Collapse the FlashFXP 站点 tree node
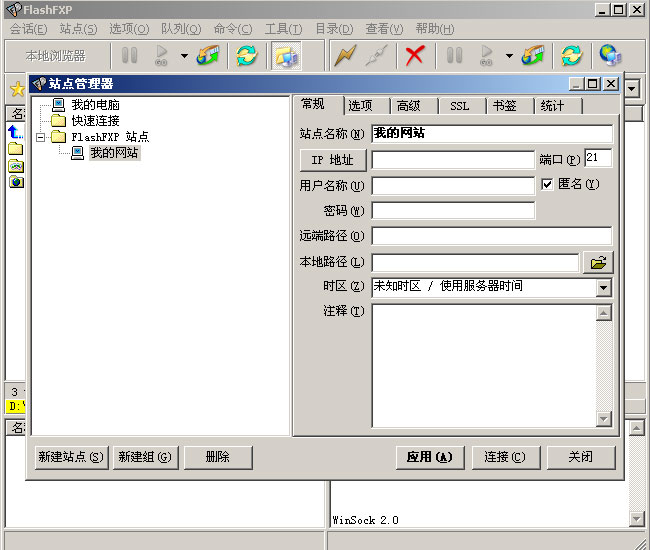This screenshot has width=650, height=550. [41, 137]
